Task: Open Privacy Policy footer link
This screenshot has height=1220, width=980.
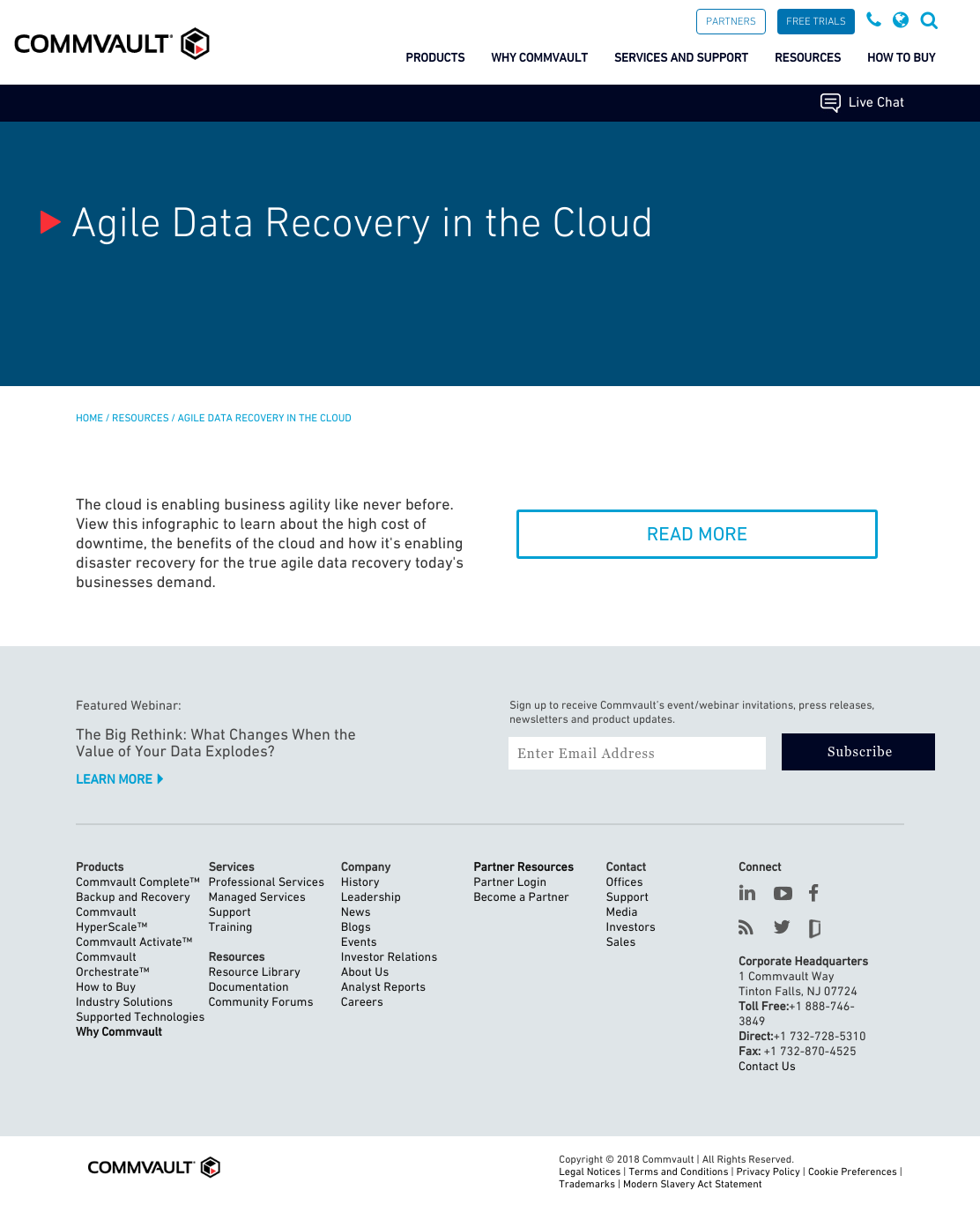Action: [768, 1172]
